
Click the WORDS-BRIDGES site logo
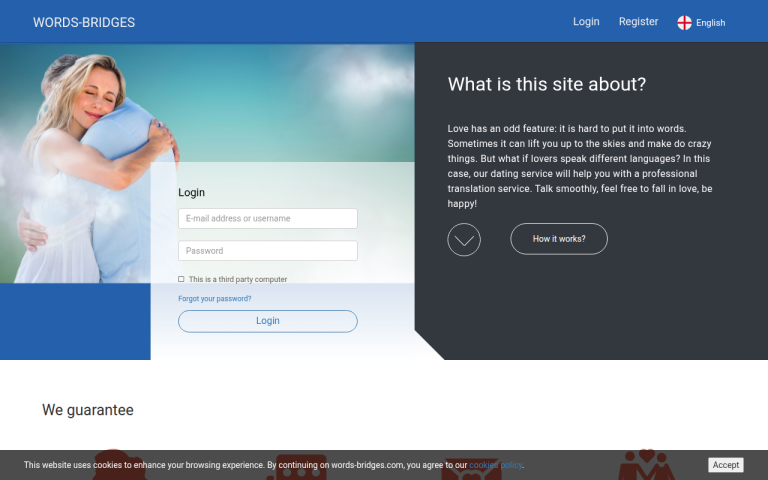pos(84,23)
